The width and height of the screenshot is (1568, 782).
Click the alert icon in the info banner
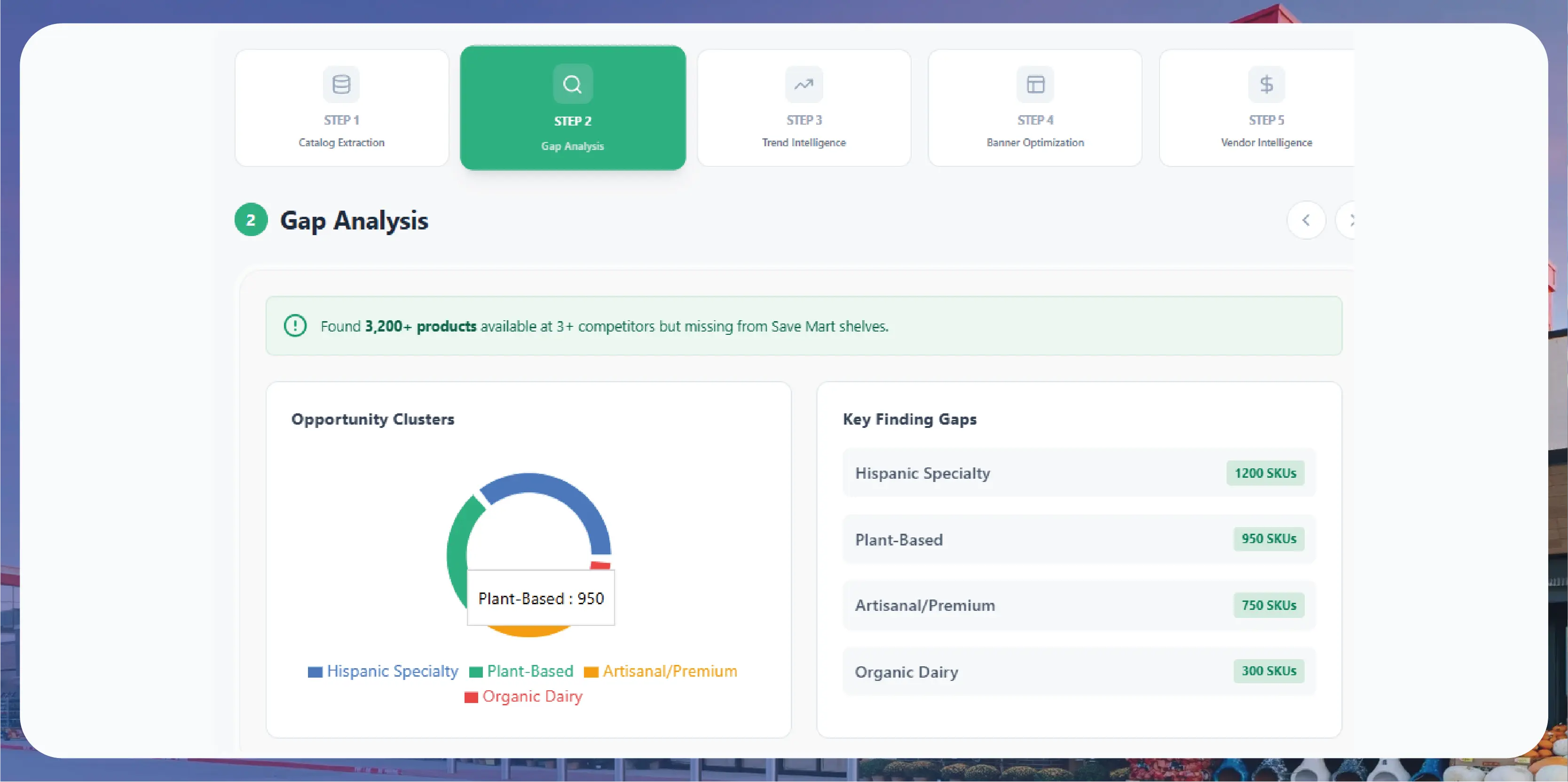tap(295, 325)
